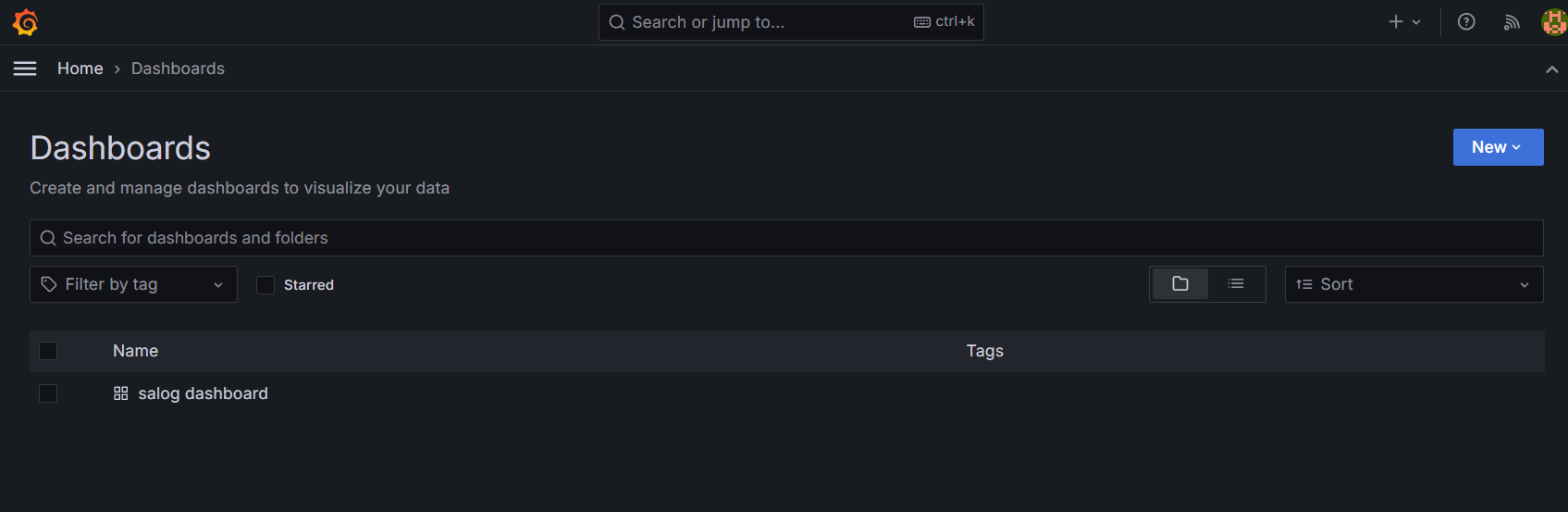Click the user profile avatar
This screenshot has width=1568, height=512.
(x=1554, y=22)
